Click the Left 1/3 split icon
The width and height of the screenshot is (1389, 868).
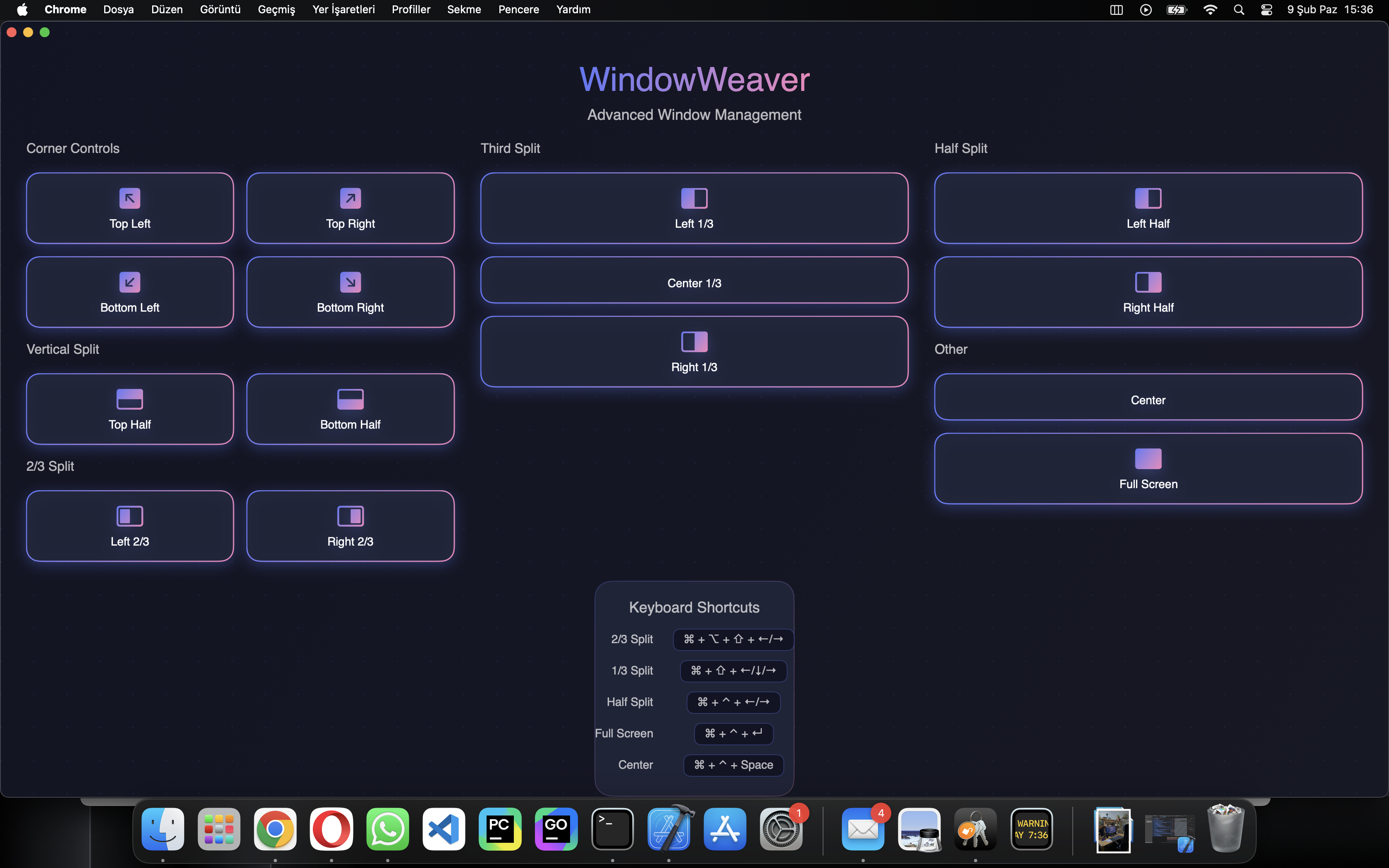(x=694, y=199)
